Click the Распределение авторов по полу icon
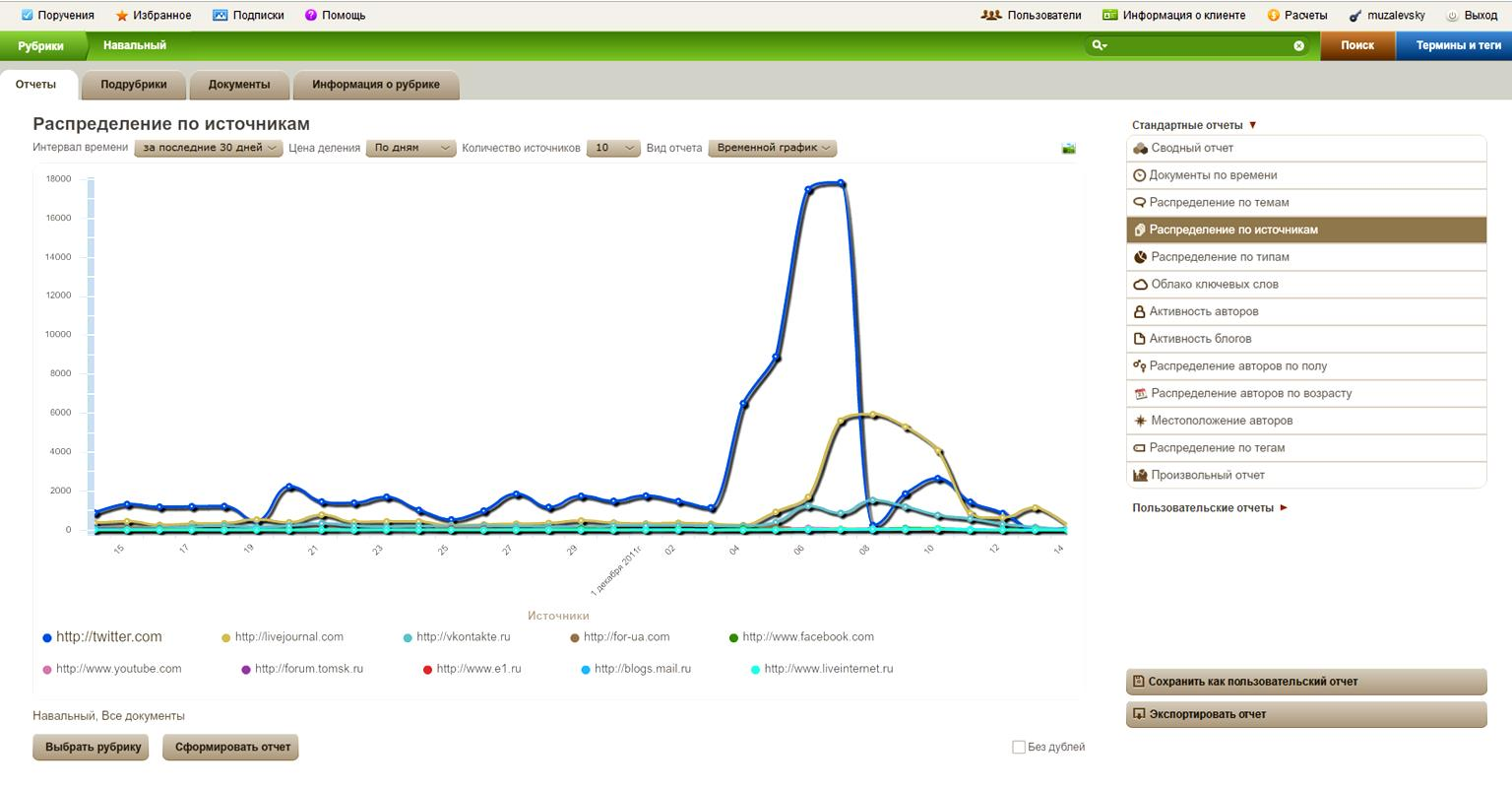 (1140, 365)
